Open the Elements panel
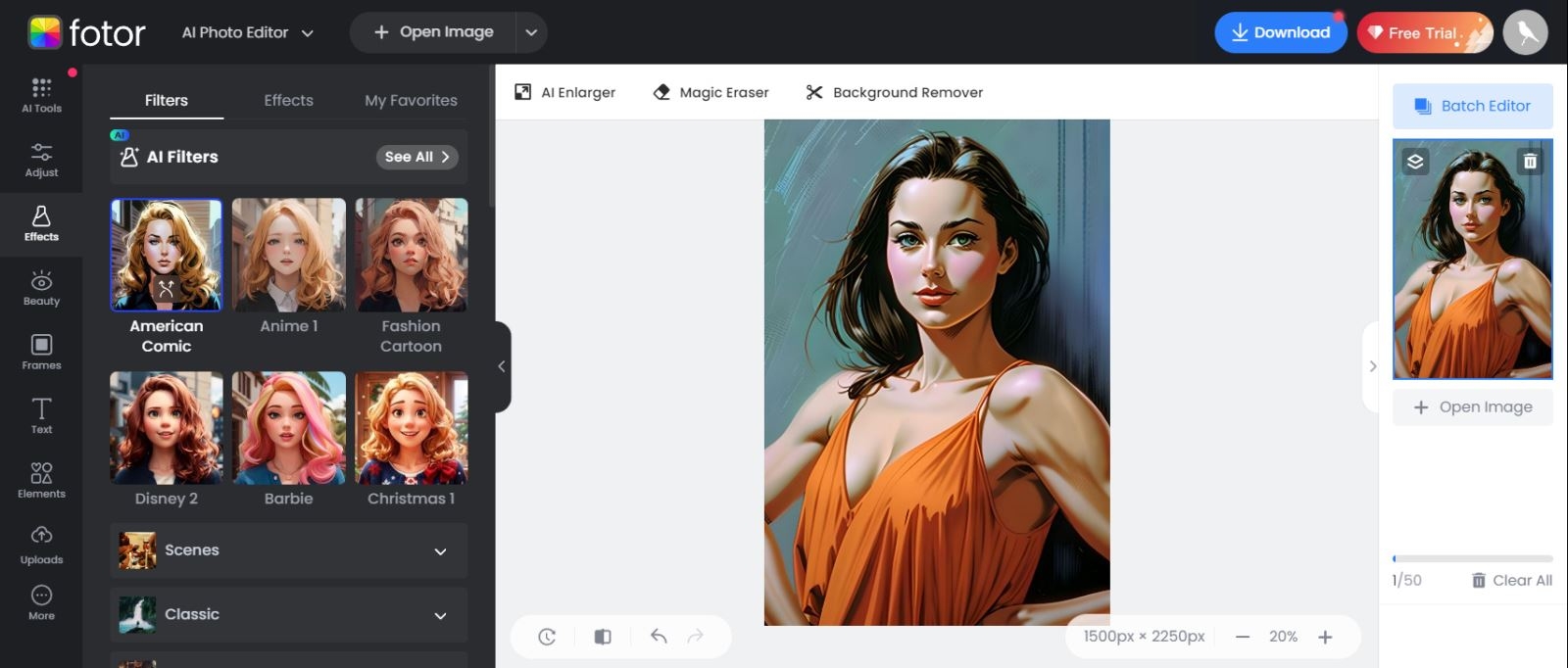1568x668 pixels. [41, 481]
